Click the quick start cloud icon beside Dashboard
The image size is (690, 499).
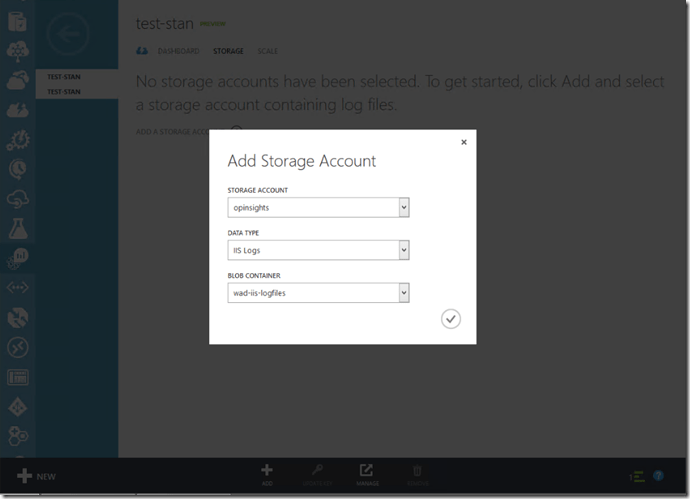point(142,51)
